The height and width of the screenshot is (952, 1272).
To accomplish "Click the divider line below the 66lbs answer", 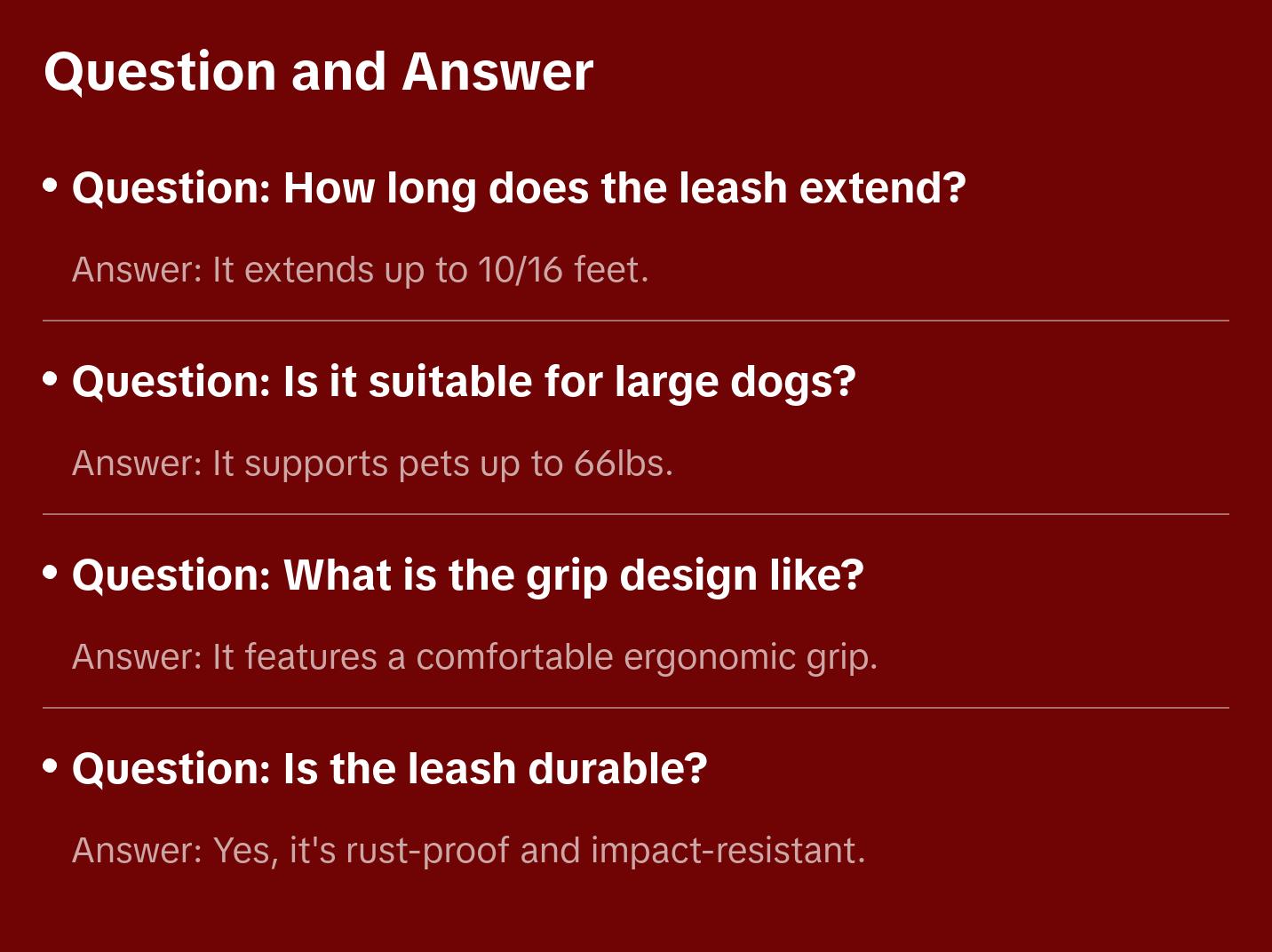I will click(x=636, y=514).
